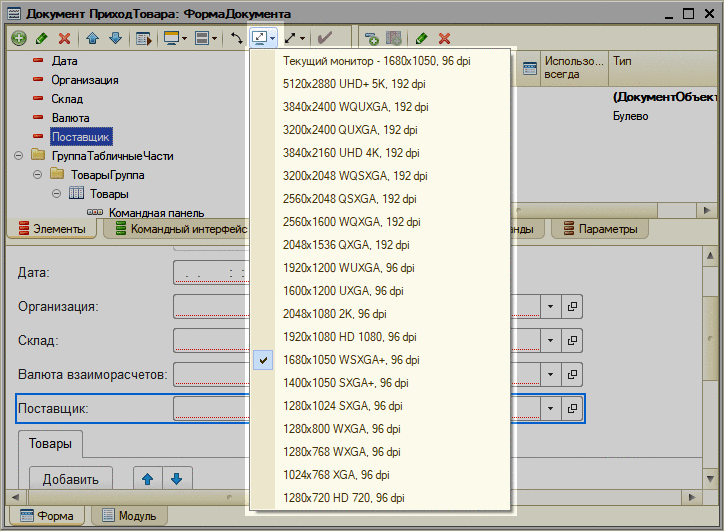Open the Организация field dropdown arrow
Image resolution: width=724 pixels, height=531 pixels.
tap(550, 307)
